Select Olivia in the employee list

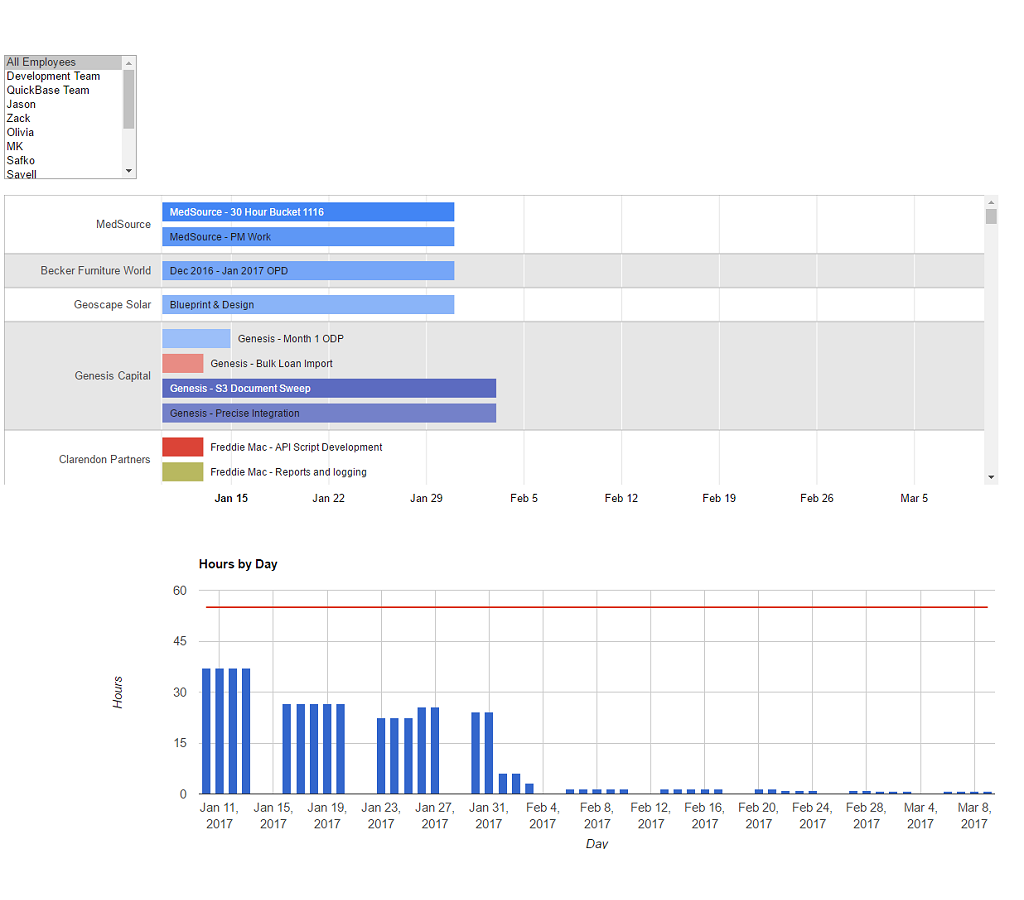(63, 133)
